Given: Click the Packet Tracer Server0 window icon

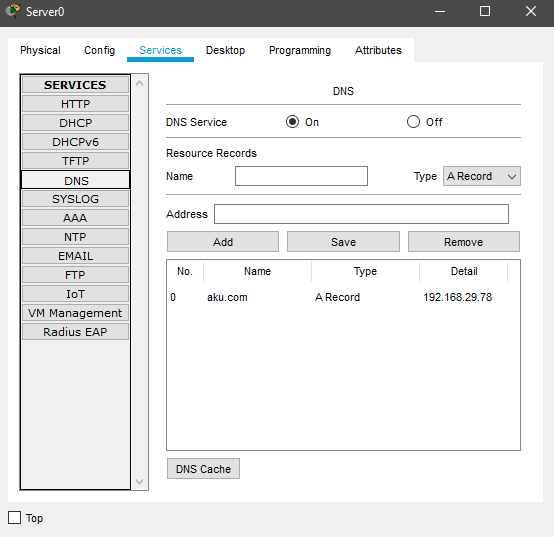Looking at the screenshot, I should [x=13, y=11].
